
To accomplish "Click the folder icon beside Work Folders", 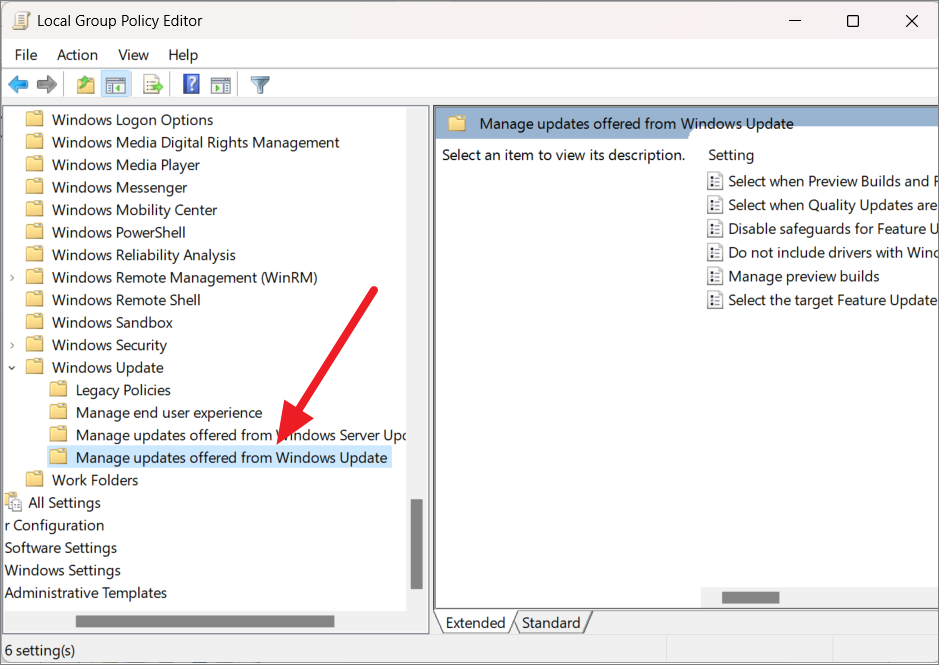I will pyautogui.click(x=35, y=479).
